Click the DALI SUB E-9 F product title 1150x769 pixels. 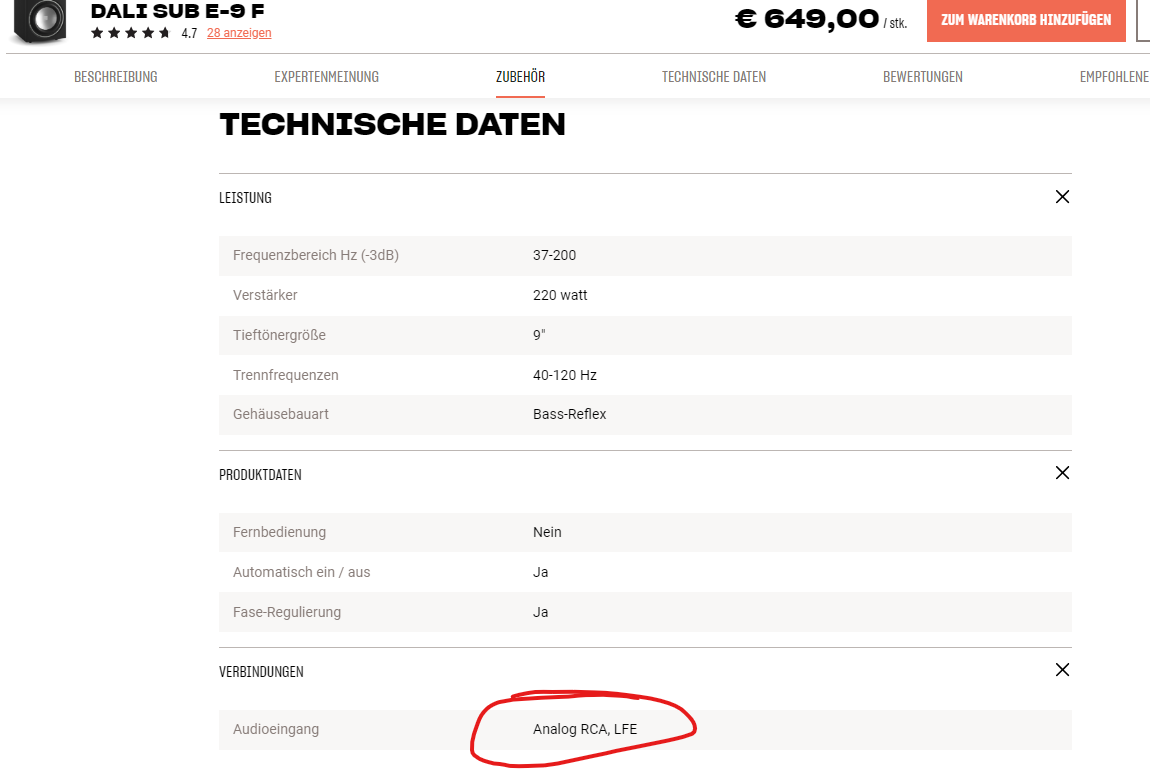[177, 10]
